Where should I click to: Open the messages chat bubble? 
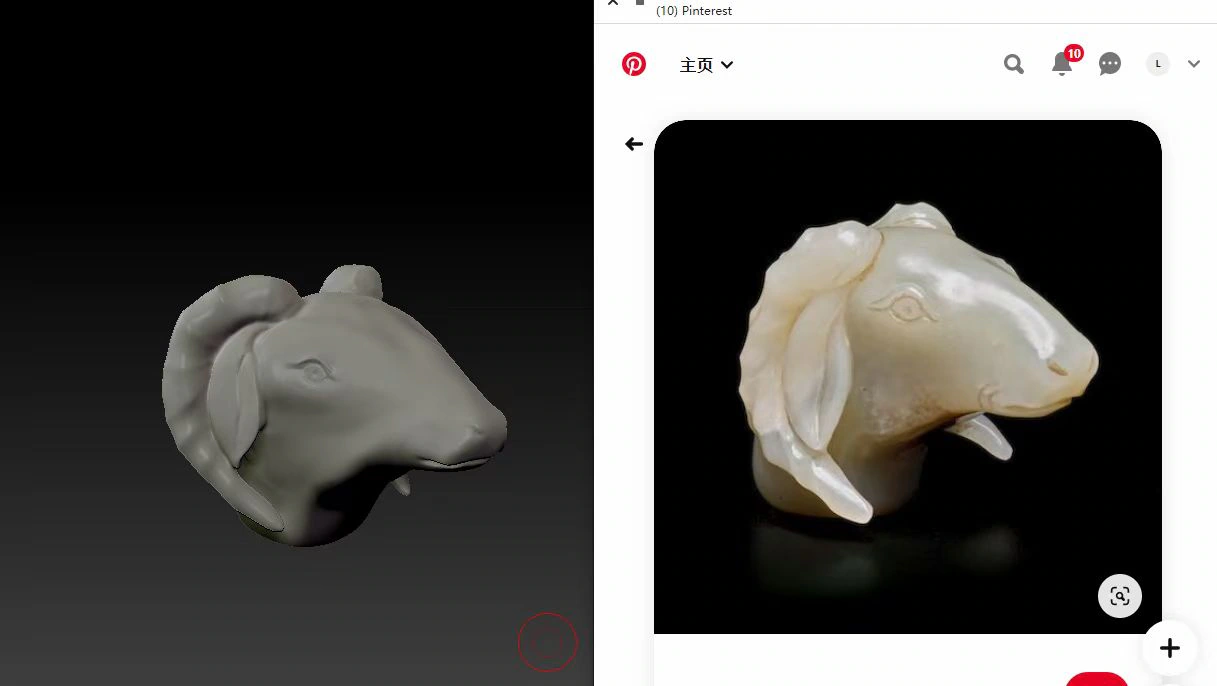pyautogui.click(x=1110, y=64)
